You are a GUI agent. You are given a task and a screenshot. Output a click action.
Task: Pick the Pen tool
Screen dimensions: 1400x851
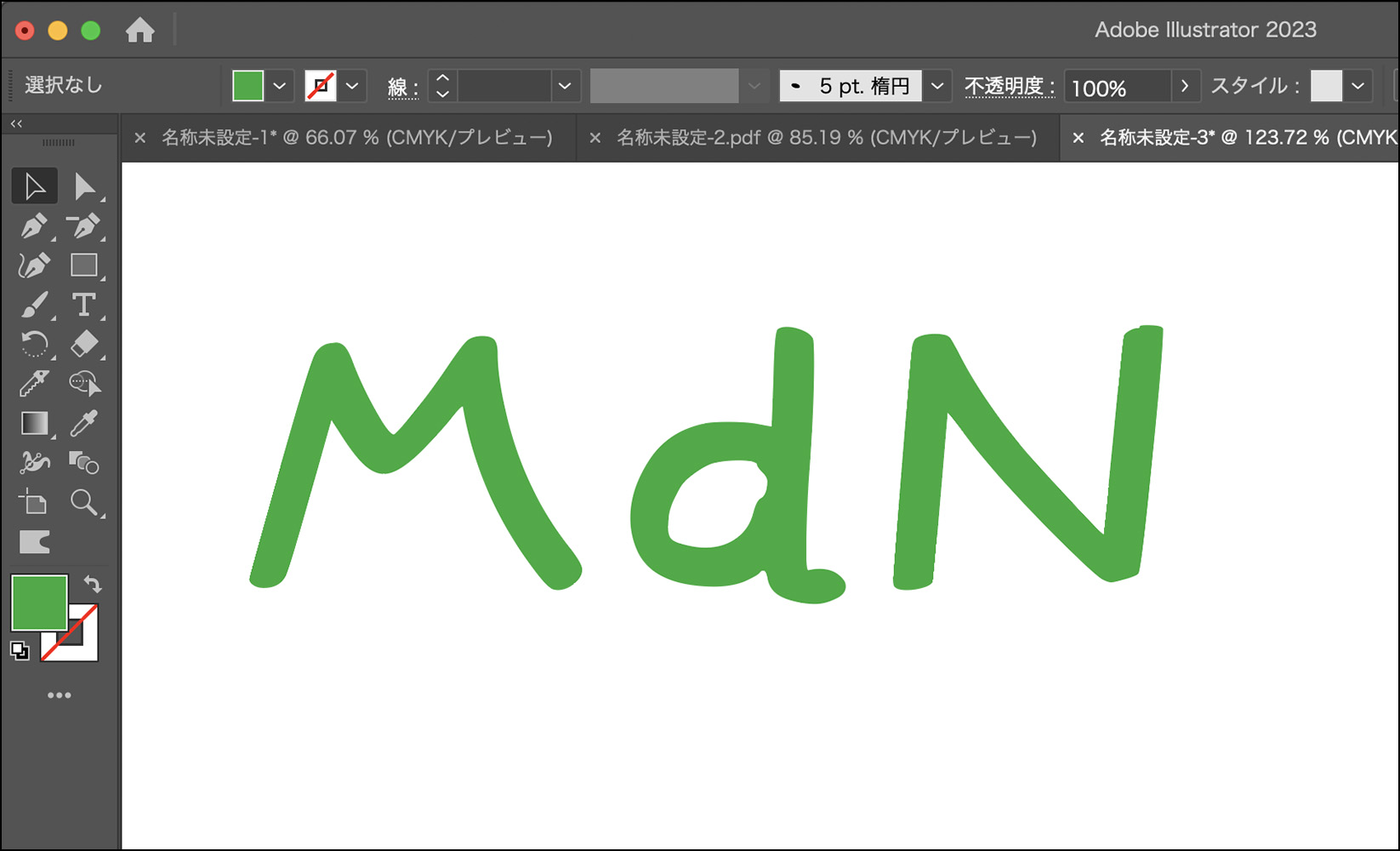coord(34,226)
